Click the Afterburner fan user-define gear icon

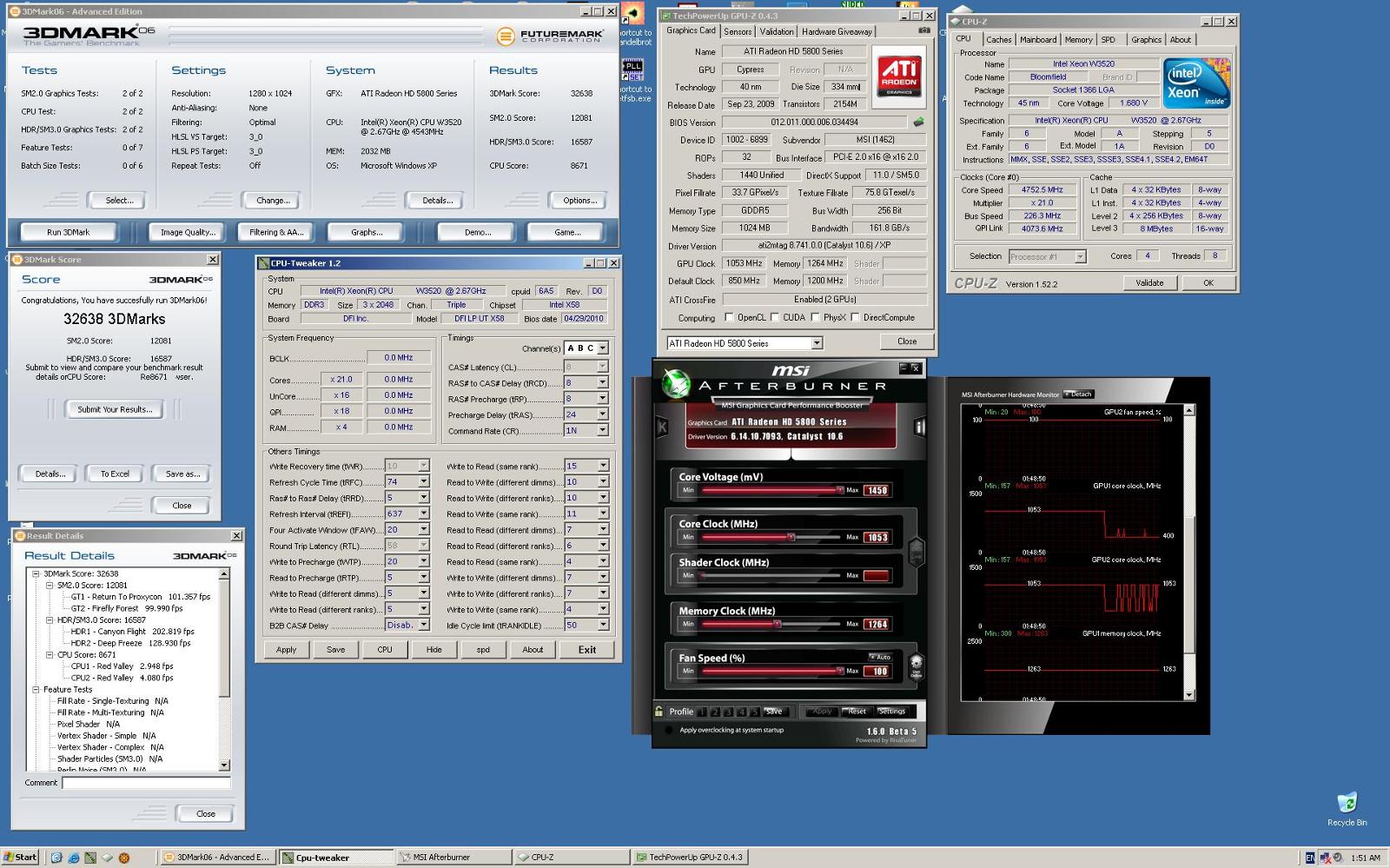pyautogui.click(x=916, y=667)
